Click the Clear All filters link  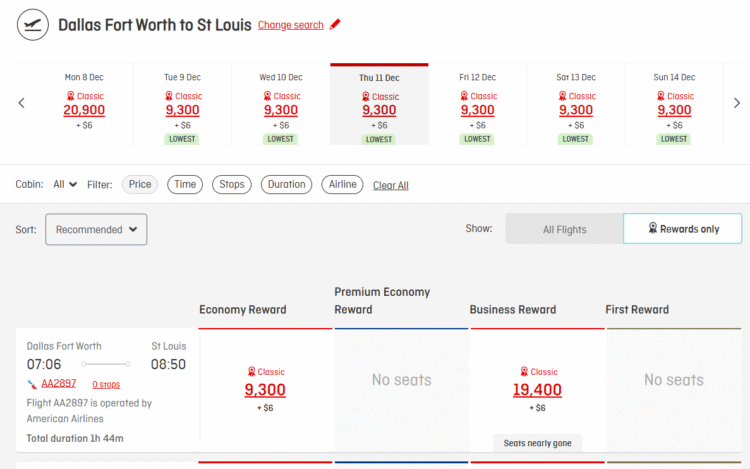[x=391, y=185]
